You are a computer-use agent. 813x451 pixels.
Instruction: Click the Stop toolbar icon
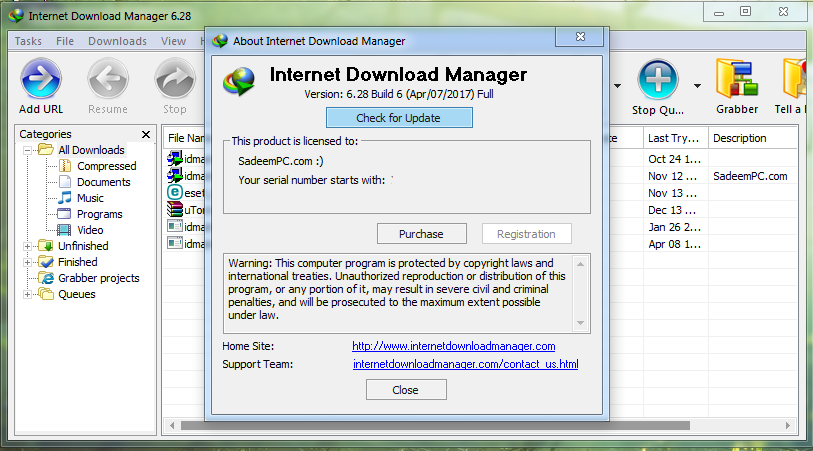click(175, 79)
